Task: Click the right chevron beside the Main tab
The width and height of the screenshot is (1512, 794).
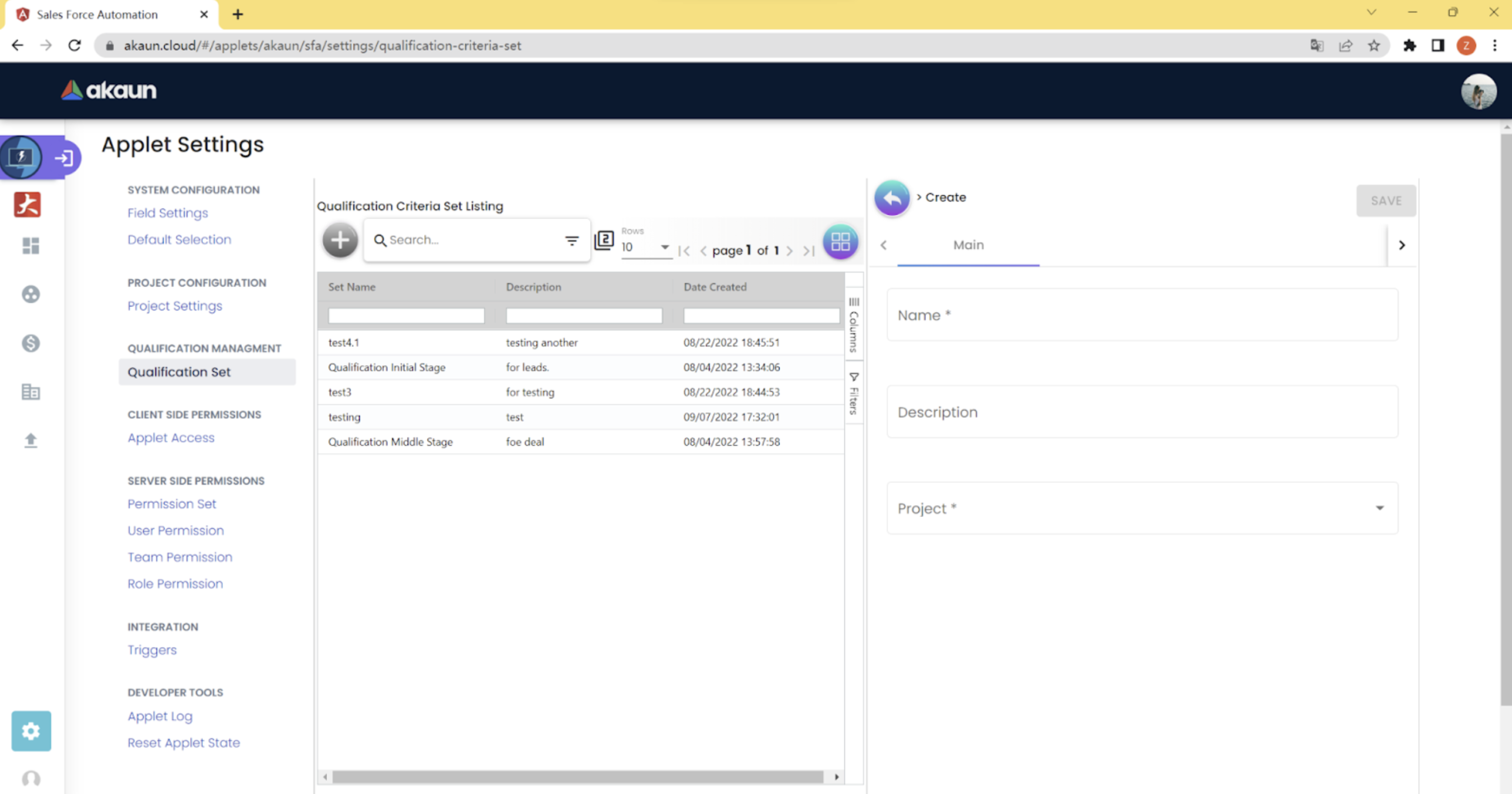Action: pyautogui.click(x=1402, y=245)
